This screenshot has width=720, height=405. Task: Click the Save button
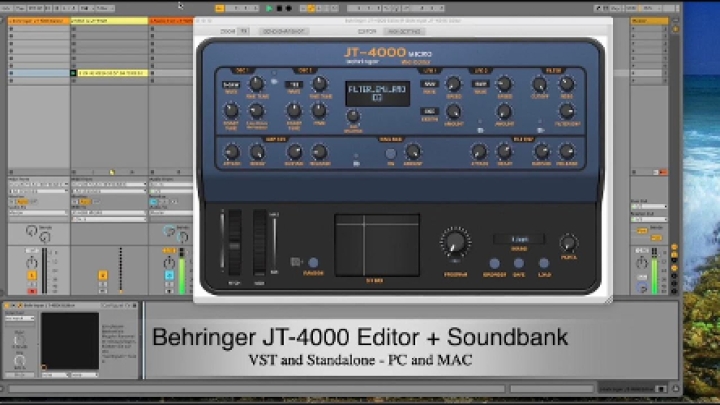519,263
